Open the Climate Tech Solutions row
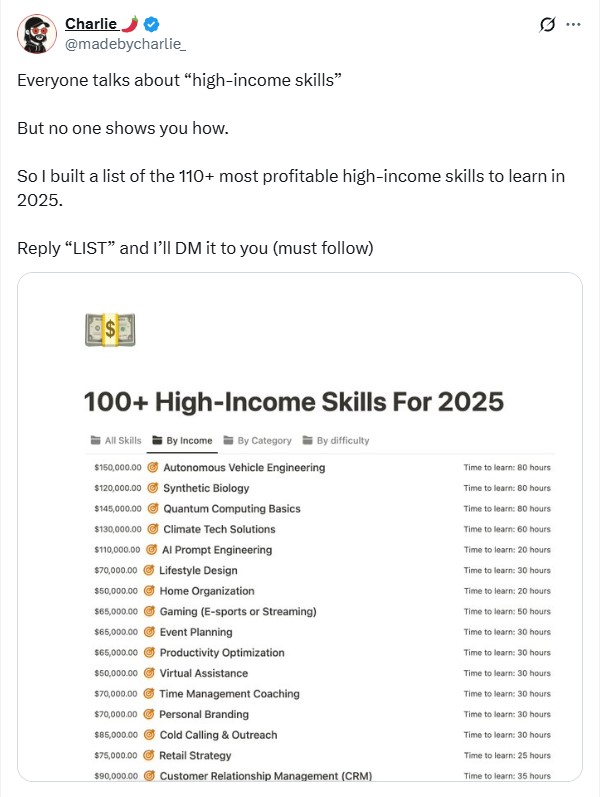 coord(219,529)
